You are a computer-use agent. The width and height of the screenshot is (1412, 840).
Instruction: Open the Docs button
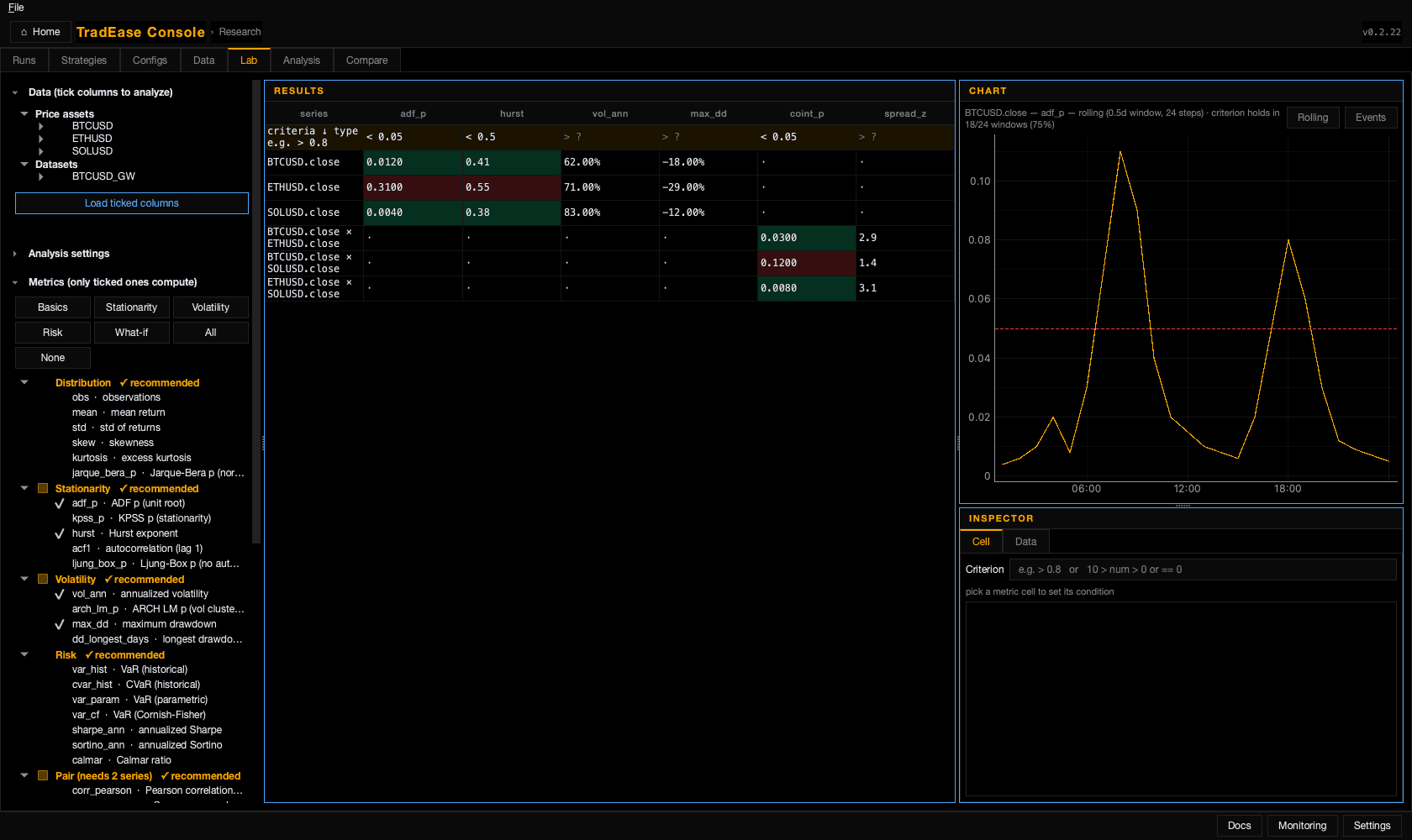pos(1240,826)
